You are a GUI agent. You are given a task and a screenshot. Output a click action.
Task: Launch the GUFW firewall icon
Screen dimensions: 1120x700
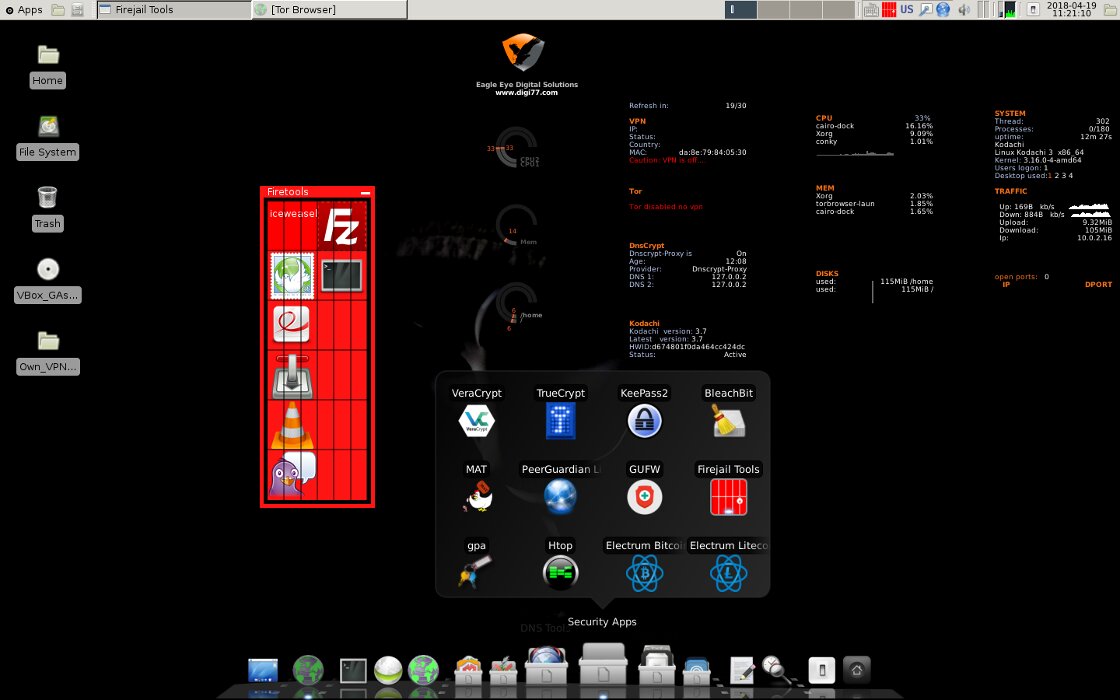tap(644, 497)
